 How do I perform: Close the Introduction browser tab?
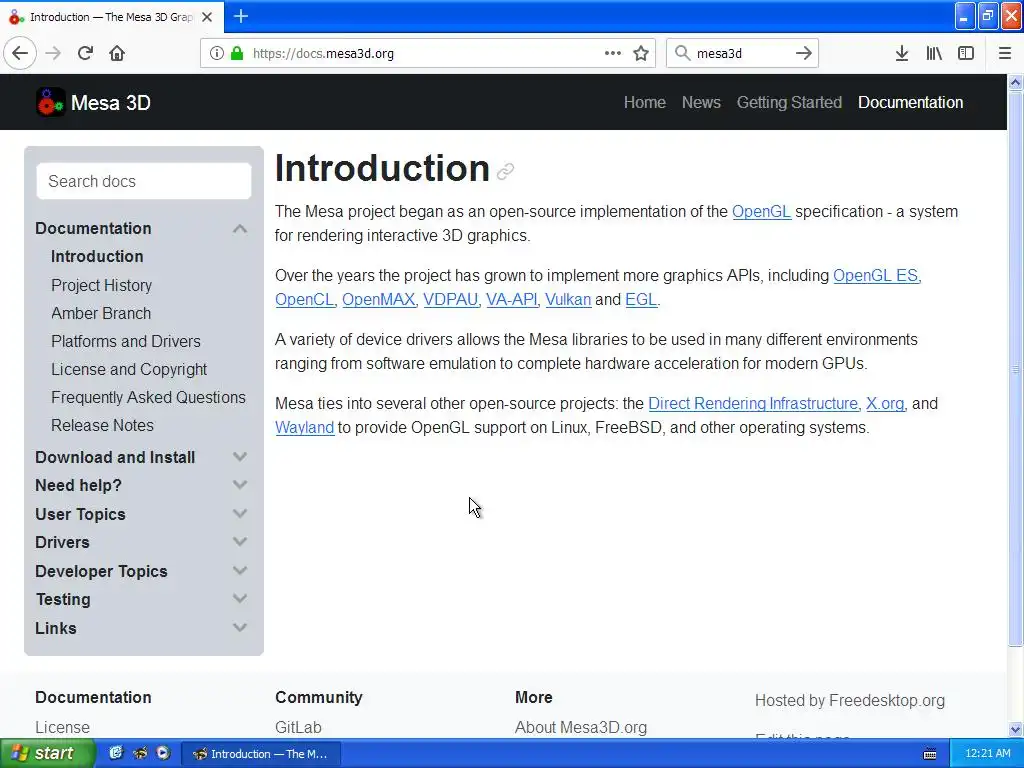207,17
